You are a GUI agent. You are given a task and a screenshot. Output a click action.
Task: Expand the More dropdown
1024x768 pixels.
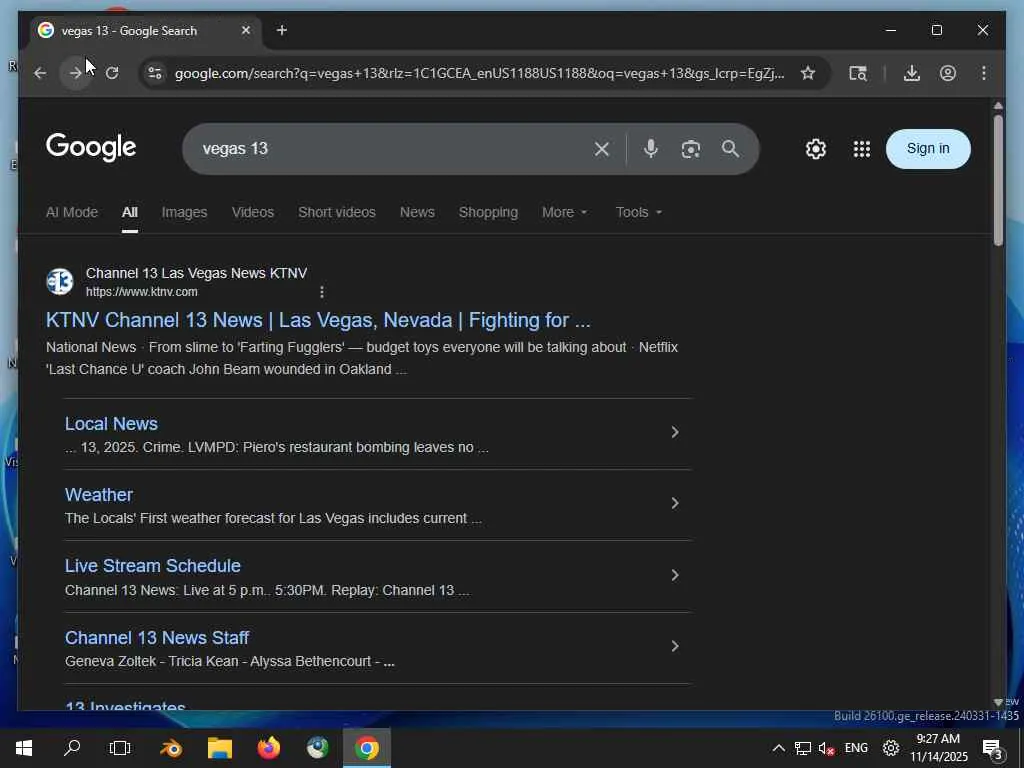(x=564, y=212)
